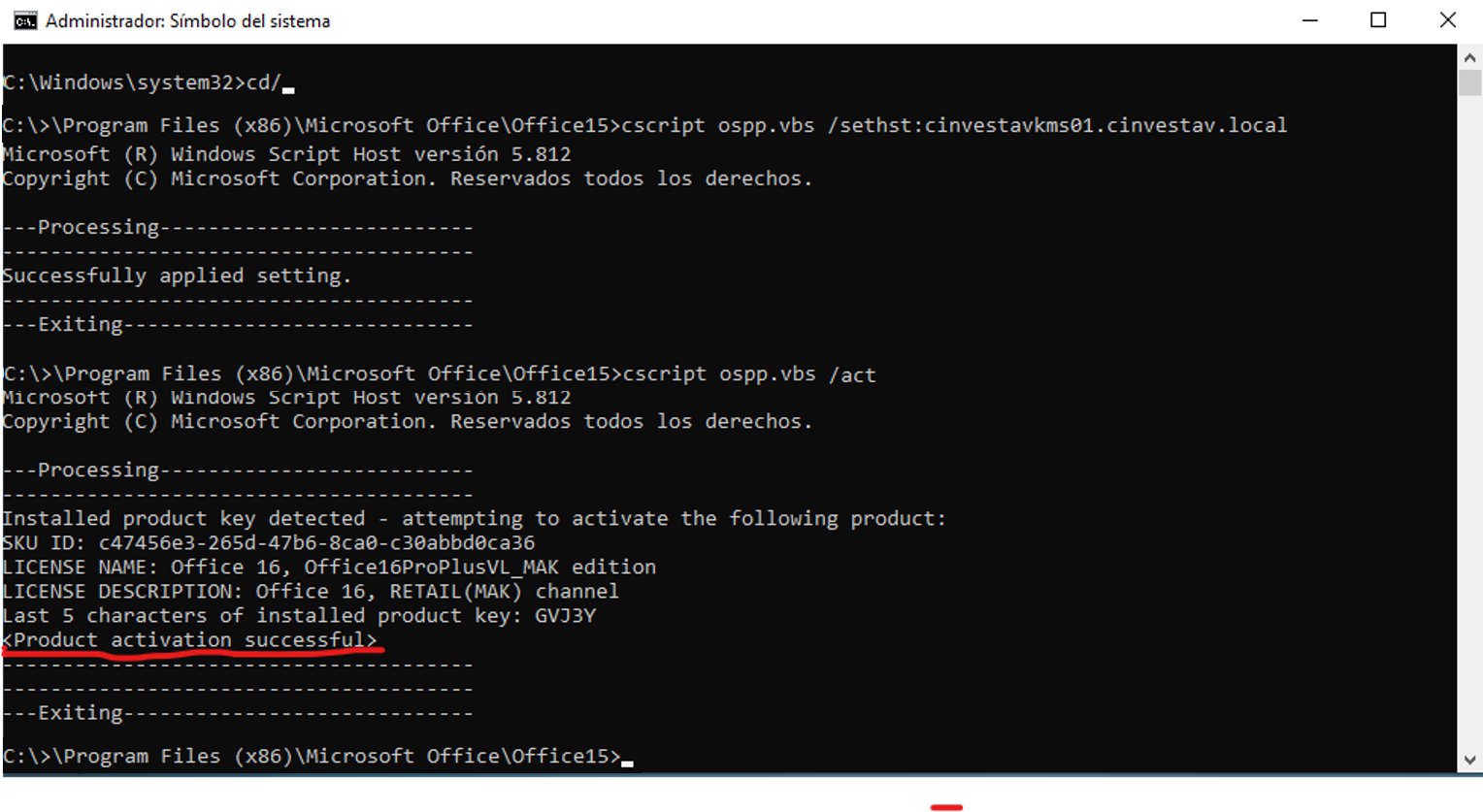The height and width of the screenshot is (812, 1483).
Task: Click the 'Product activation successful' line
Action: tap(189, 640)
